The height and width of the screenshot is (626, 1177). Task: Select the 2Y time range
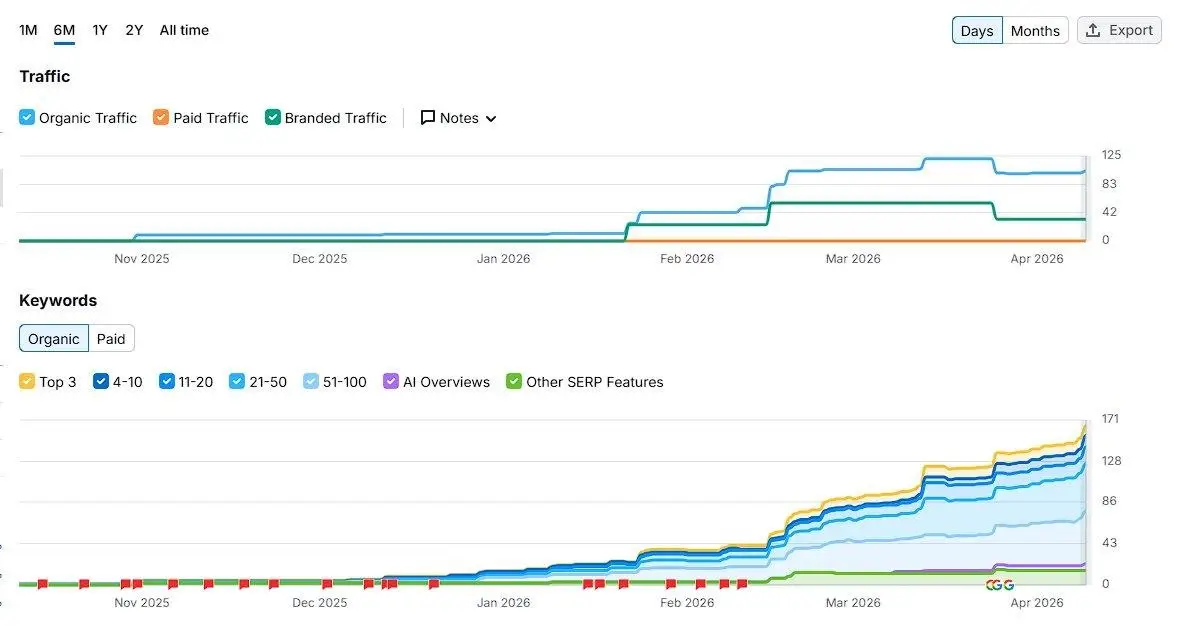(x=134, y=30)
